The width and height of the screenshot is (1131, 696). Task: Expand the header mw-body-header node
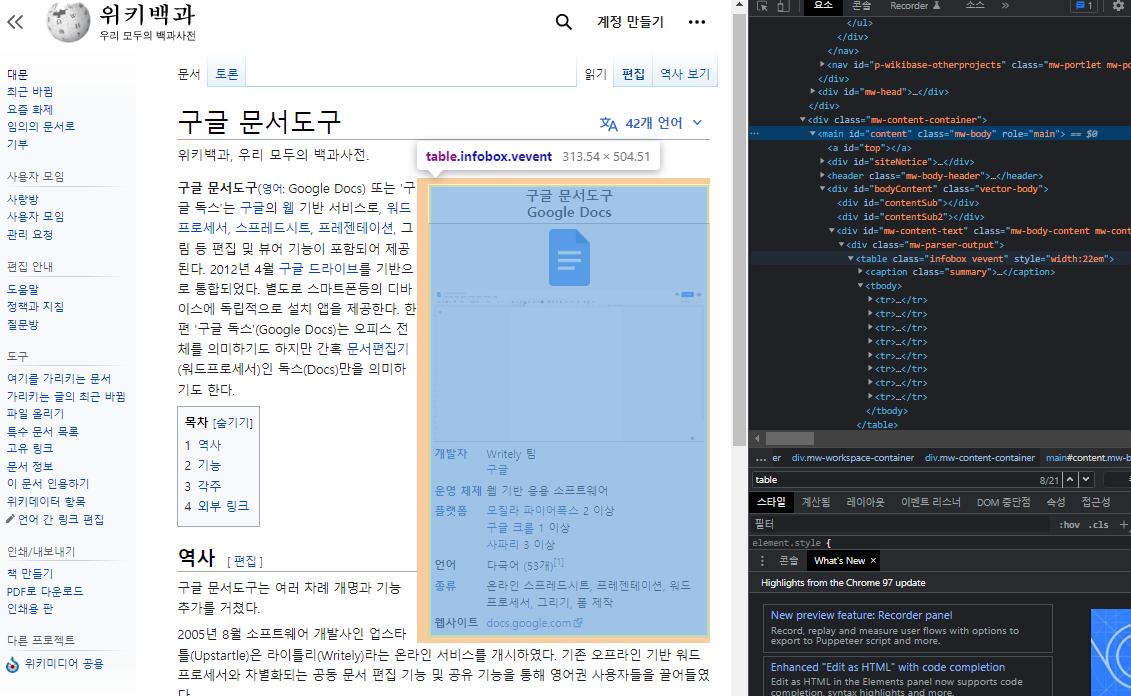(822, 175)
